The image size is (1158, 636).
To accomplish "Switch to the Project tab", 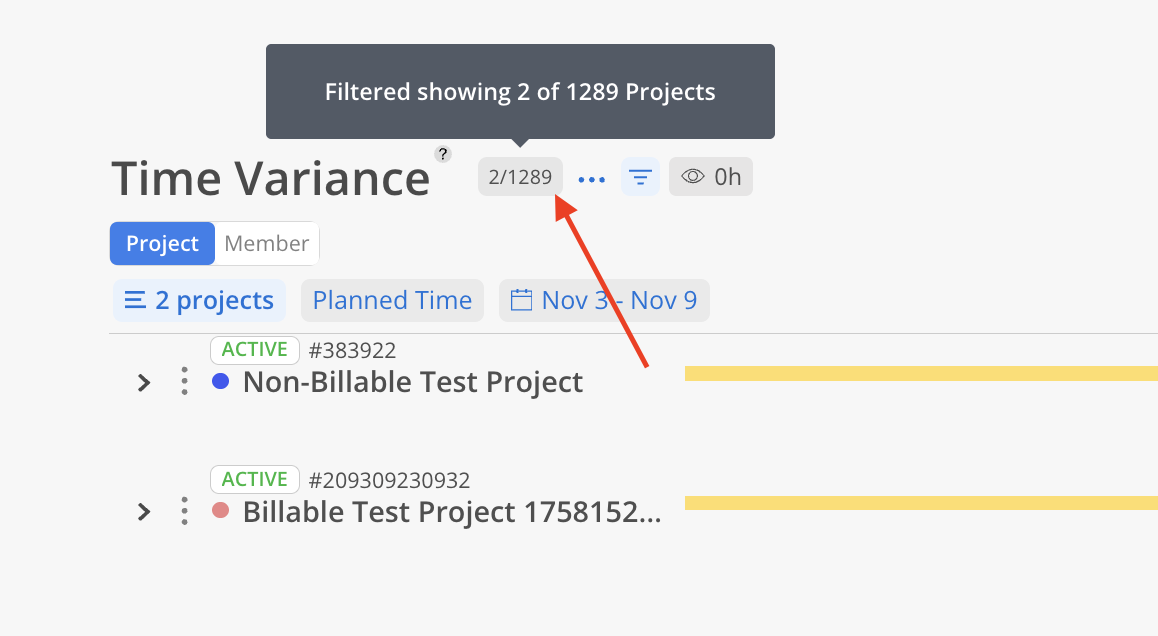I will tap(162, 243).
